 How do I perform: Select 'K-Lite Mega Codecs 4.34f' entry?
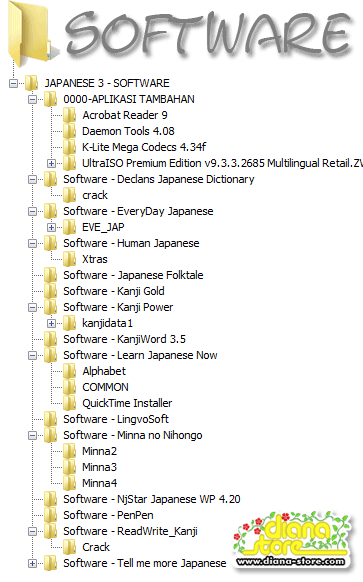(144, 147)
